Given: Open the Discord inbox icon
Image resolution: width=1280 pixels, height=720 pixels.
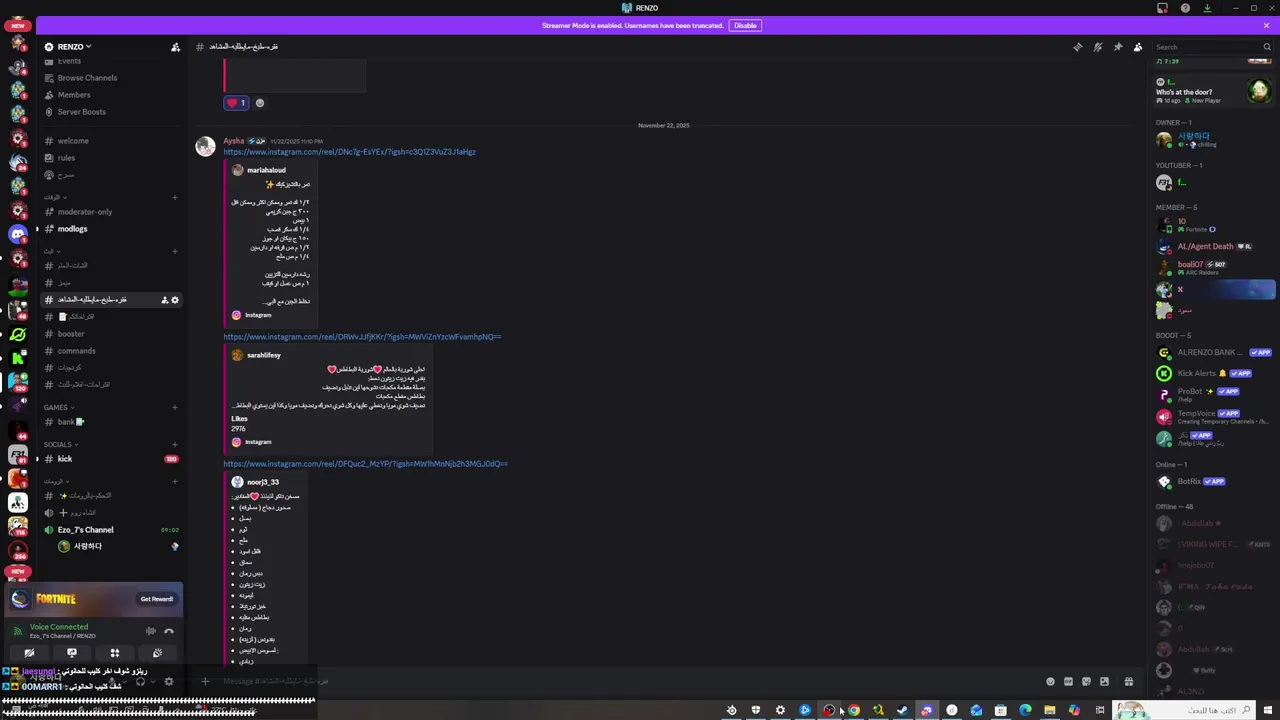Looking at the screenshot, I should (x=1162, y=8).
